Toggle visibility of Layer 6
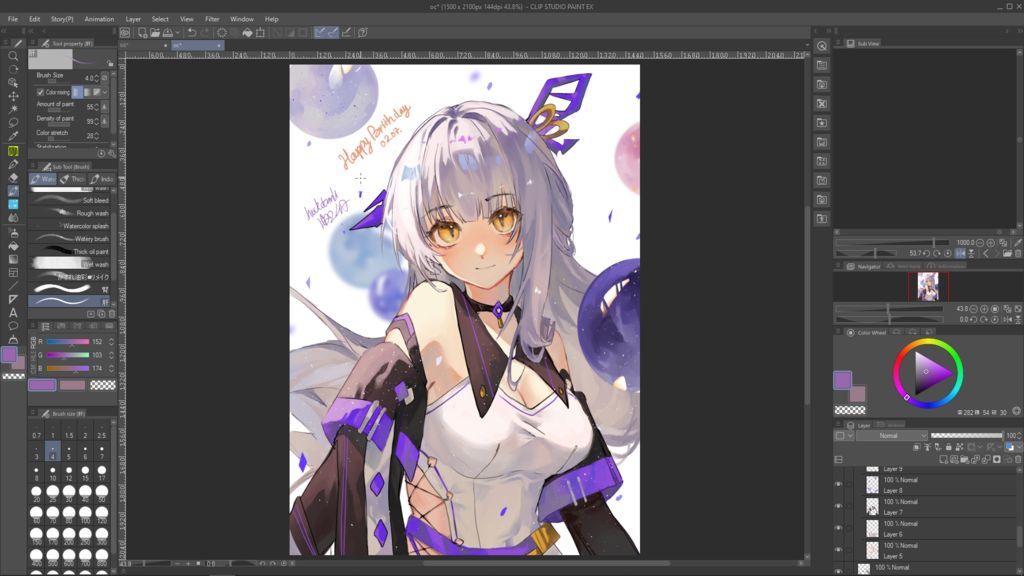This screenshot has height=576, width=1024. pyautogui.click(x=839, y=528)
